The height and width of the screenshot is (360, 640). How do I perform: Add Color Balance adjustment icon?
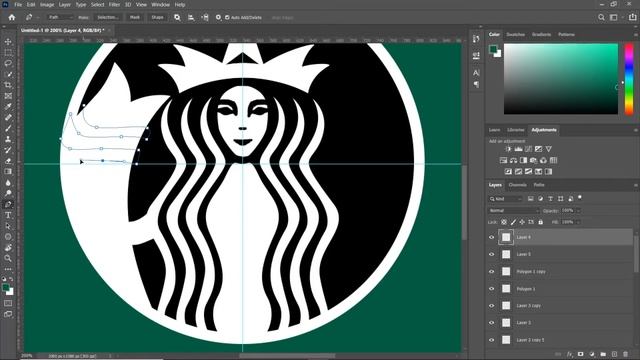[x=513, y=160]
